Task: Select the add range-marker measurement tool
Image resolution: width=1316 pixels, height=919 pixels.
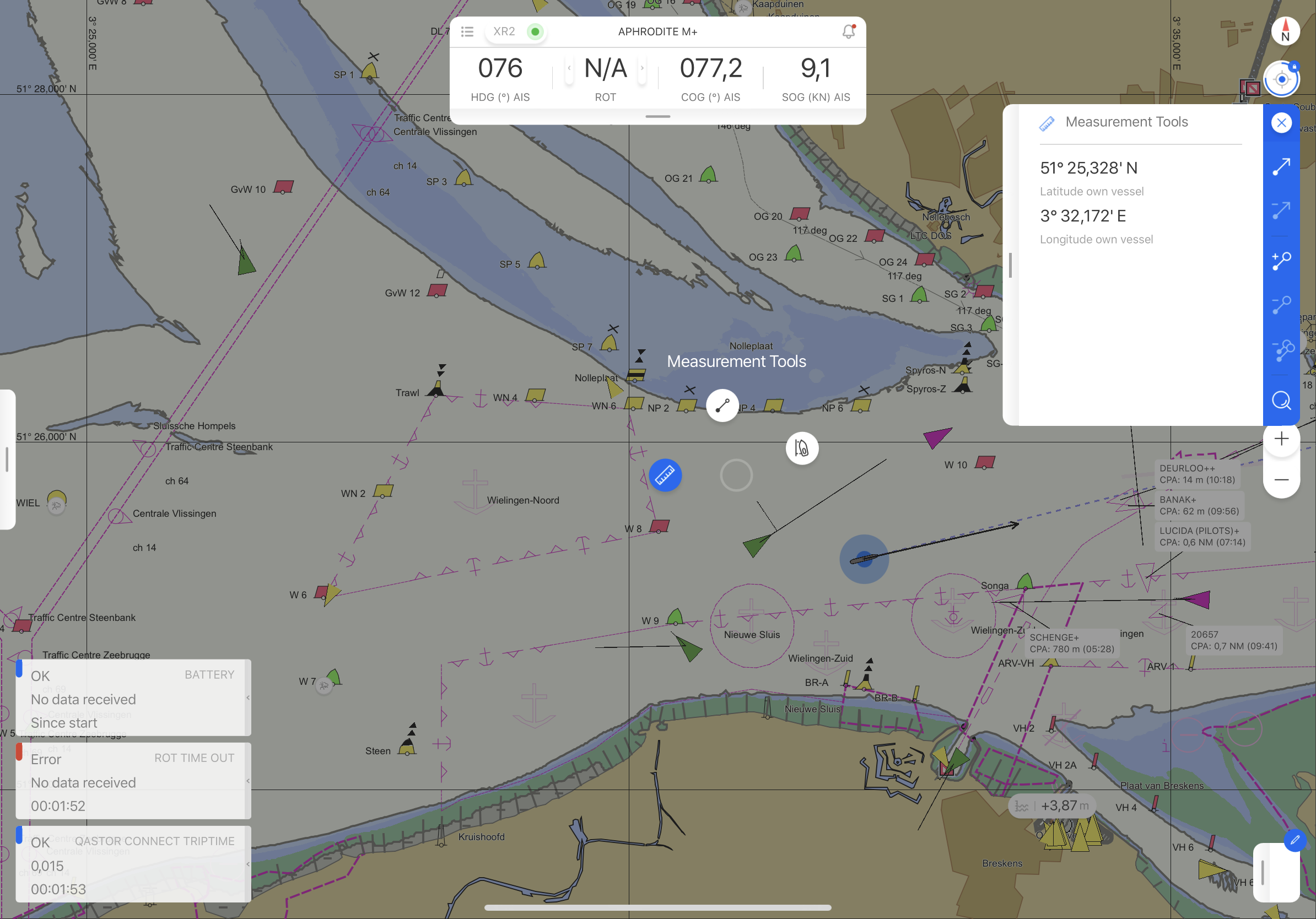Action: pyautogui.click(x=1281, y=261)
